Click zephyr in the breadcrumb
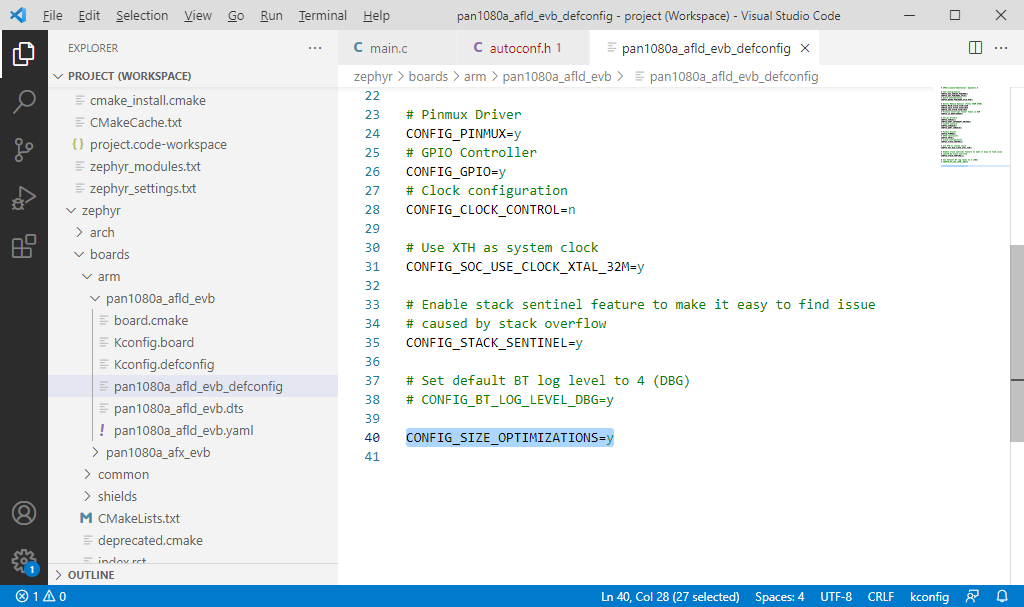 (373, 76)
